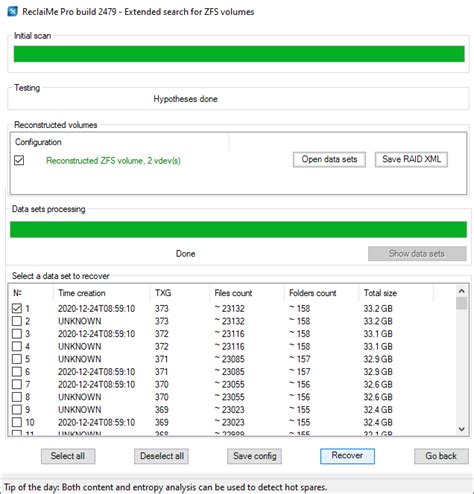
Task: Check the data set 2 checkbox
Action: click(17, 321)
